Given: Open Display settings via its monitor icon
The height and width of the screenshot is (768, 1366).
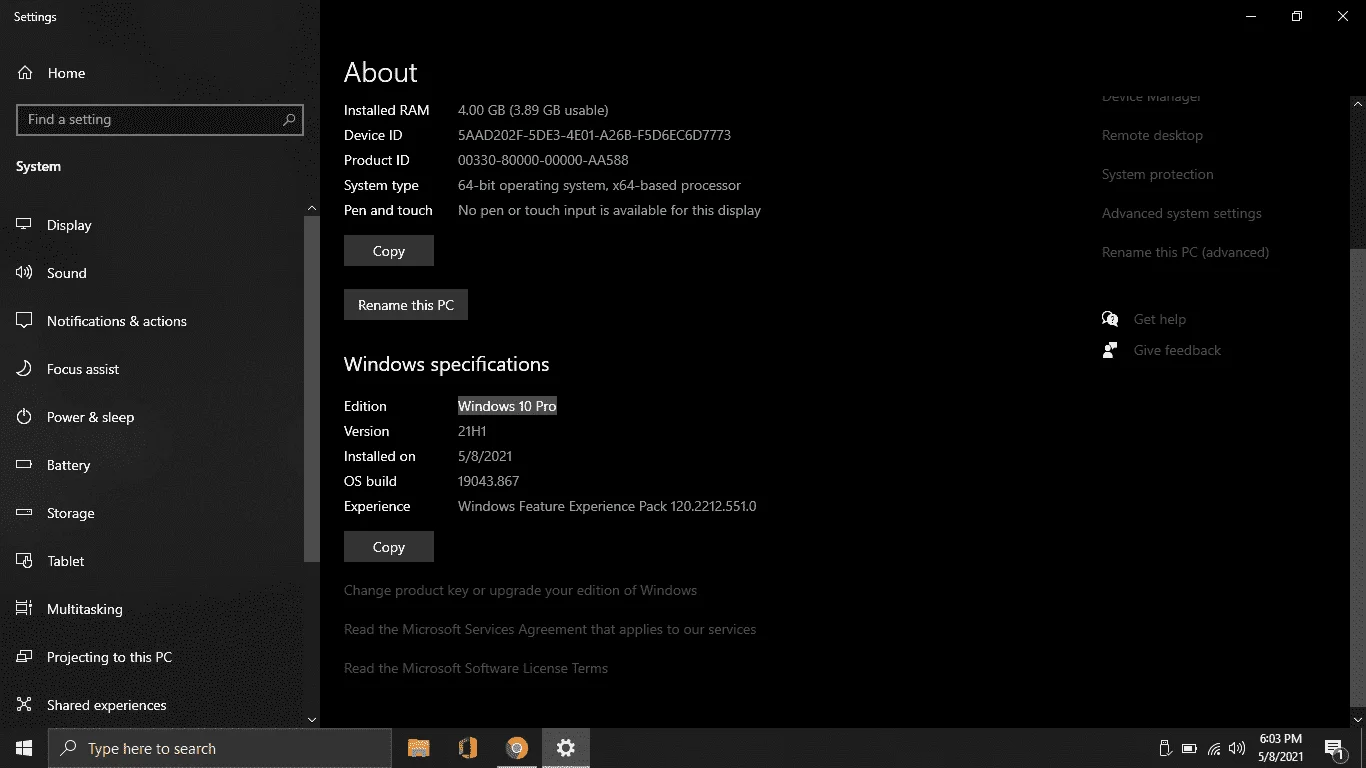Looking at the screenshot, I should tap(25, 225).
